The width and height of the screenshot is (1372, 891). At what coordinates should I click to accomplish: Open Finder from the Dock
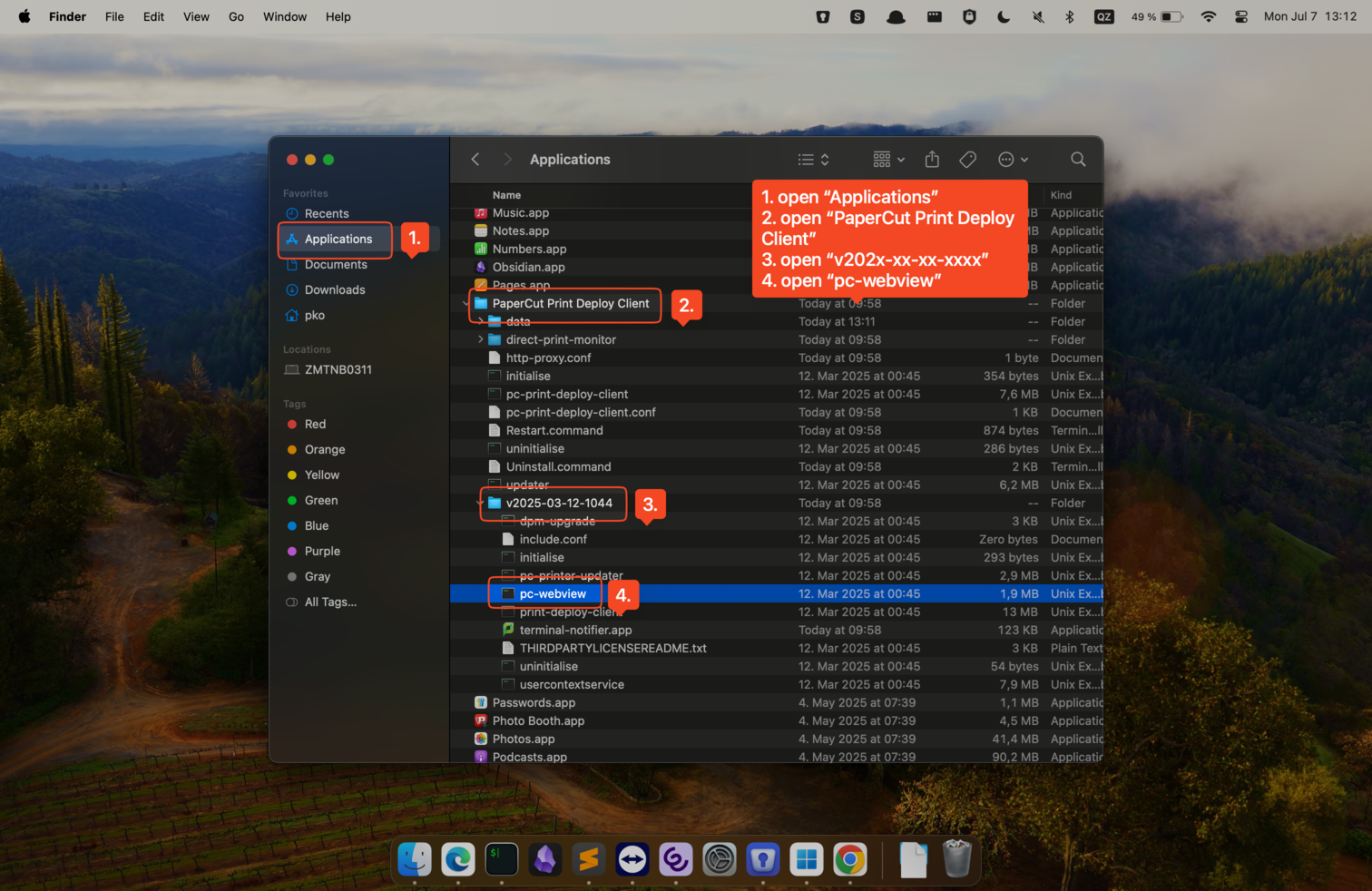point(415,859)
